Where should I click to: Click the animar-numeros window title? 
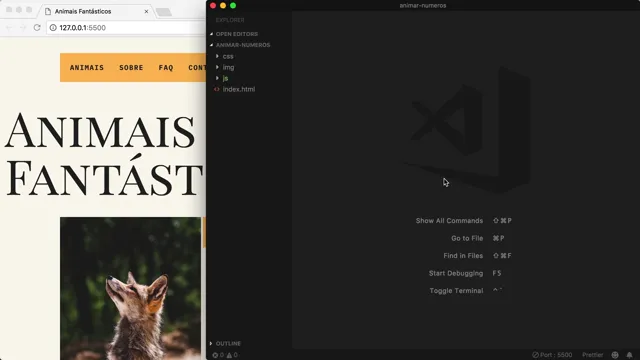[422, 5]
